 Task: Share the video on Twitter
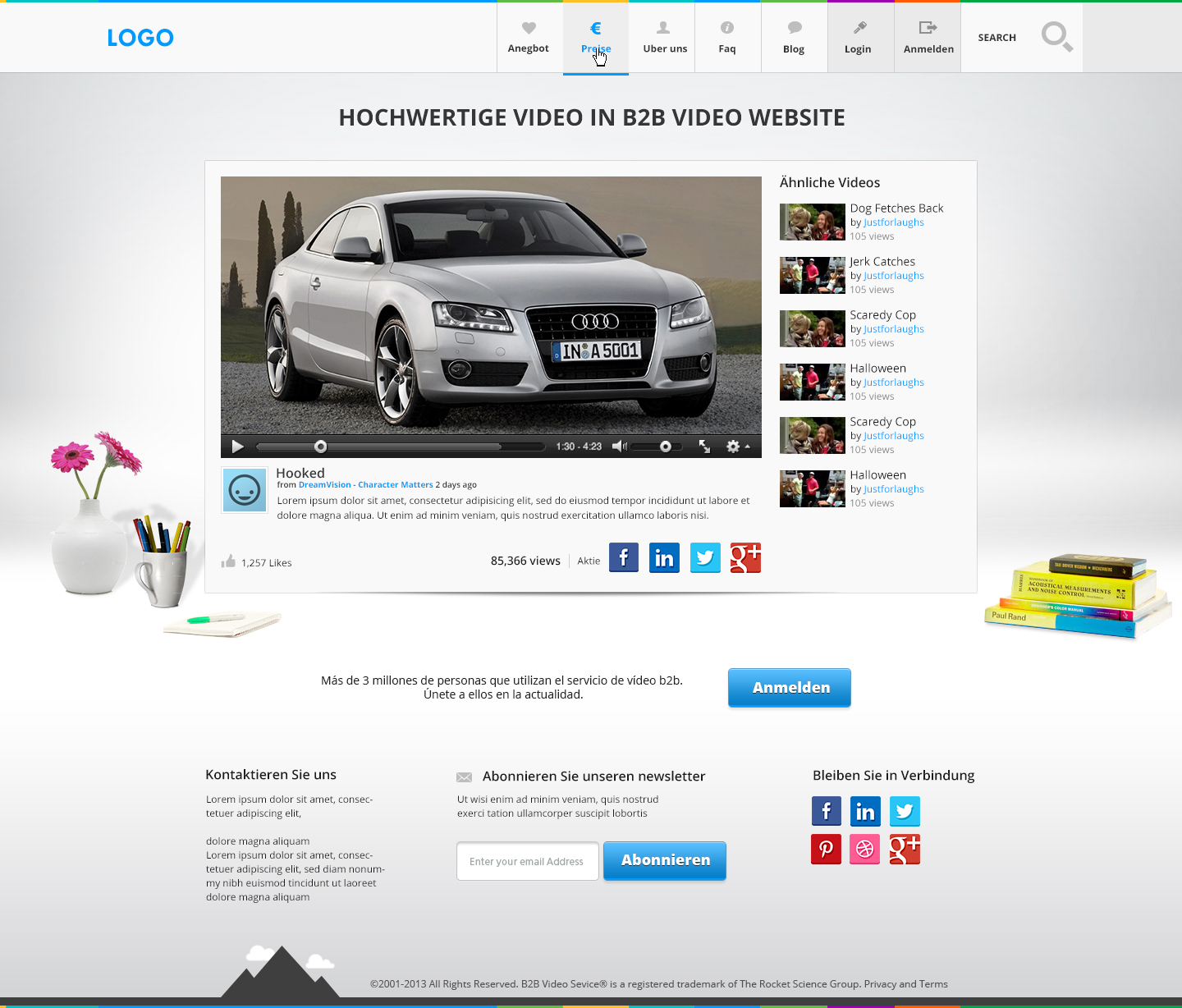pos(705,558)
